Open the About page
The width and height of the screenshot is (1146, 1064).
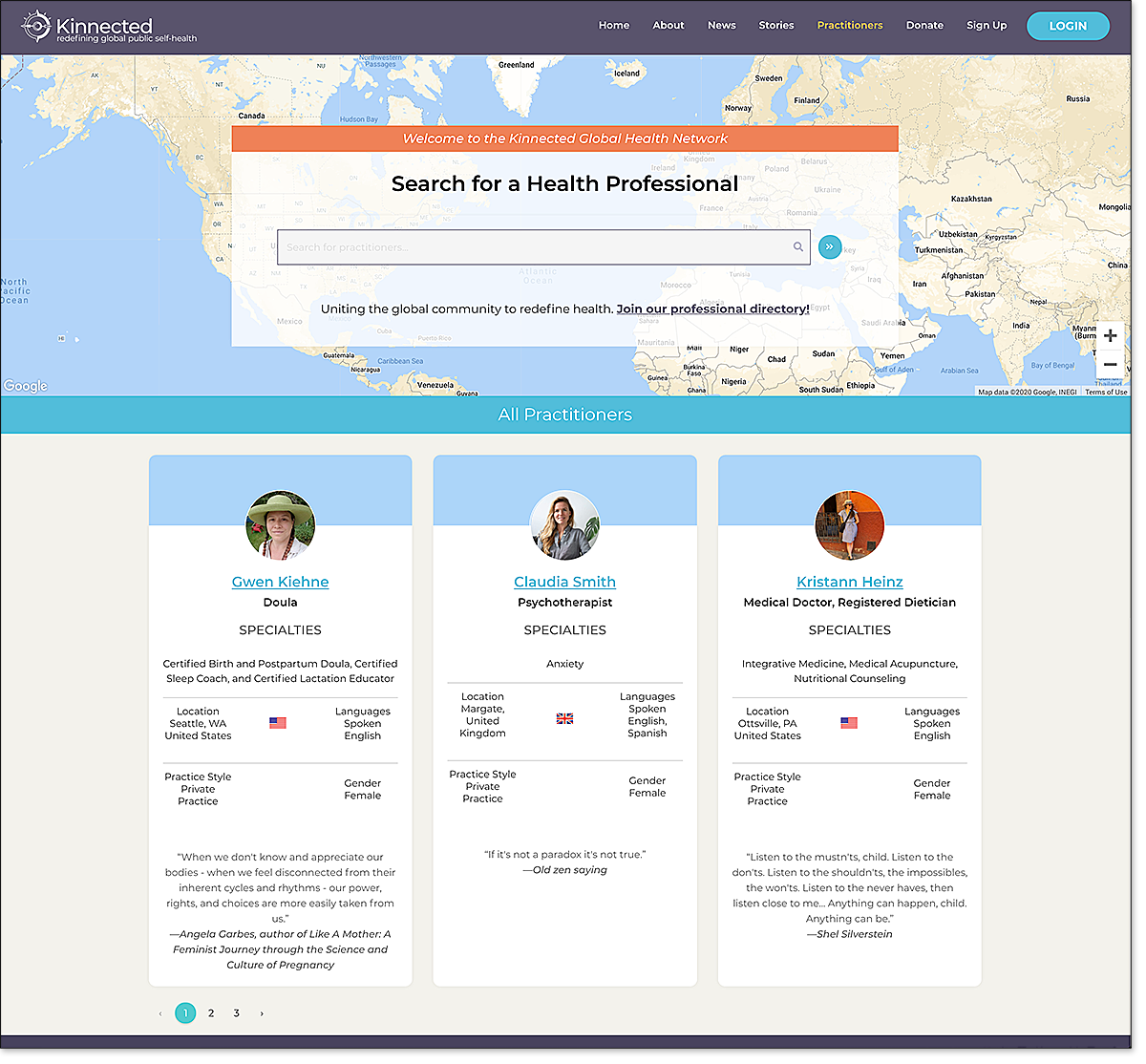click(668, 26)
